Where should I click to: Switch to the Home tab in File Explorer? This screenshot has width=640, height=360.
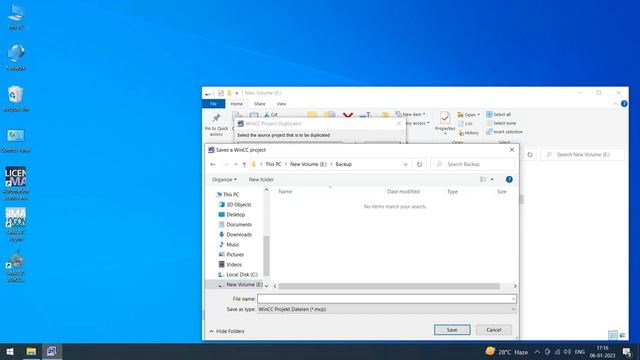237,104
